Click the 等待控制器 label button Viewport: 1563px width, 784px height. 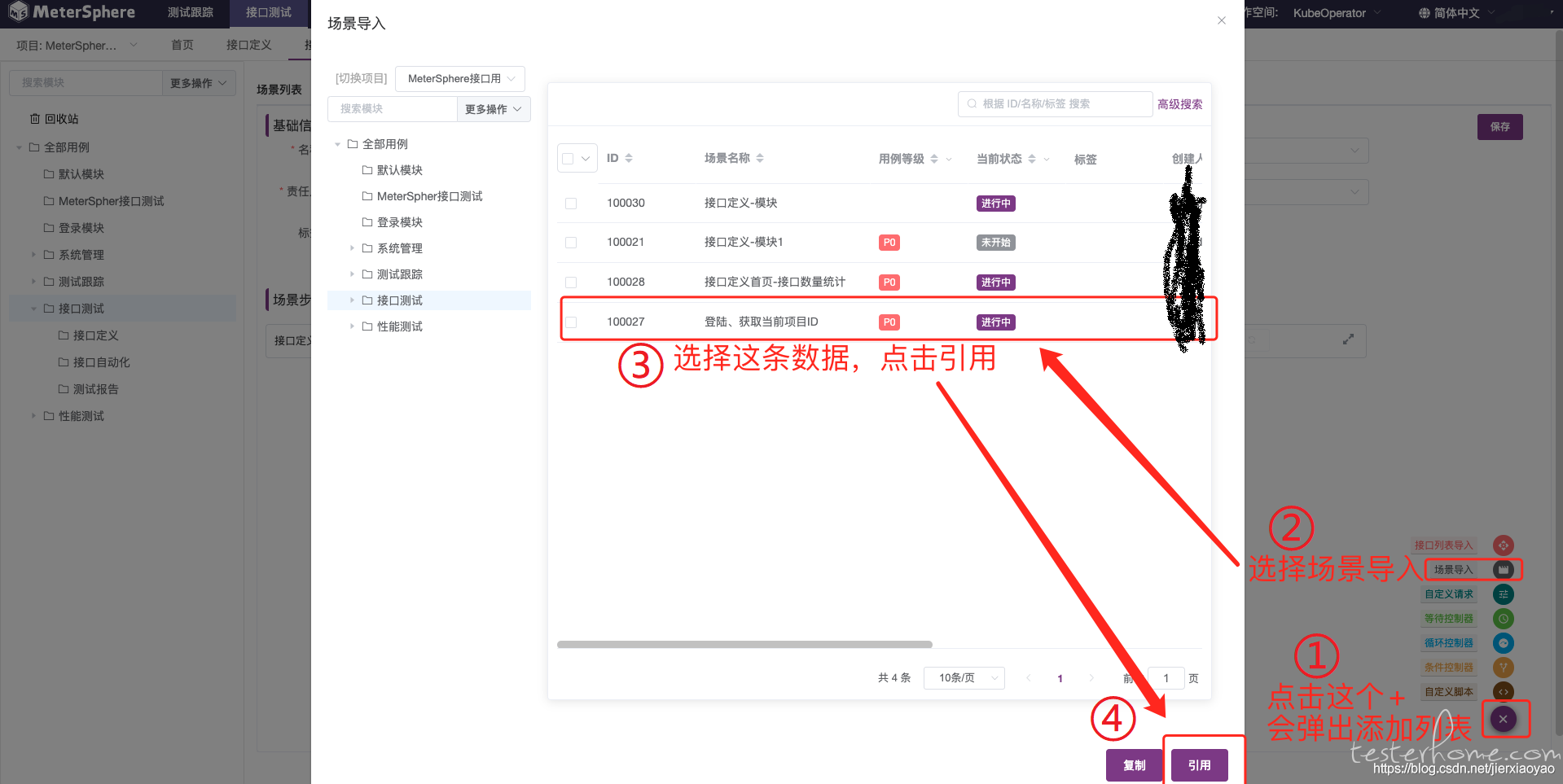coord(1448,619)
